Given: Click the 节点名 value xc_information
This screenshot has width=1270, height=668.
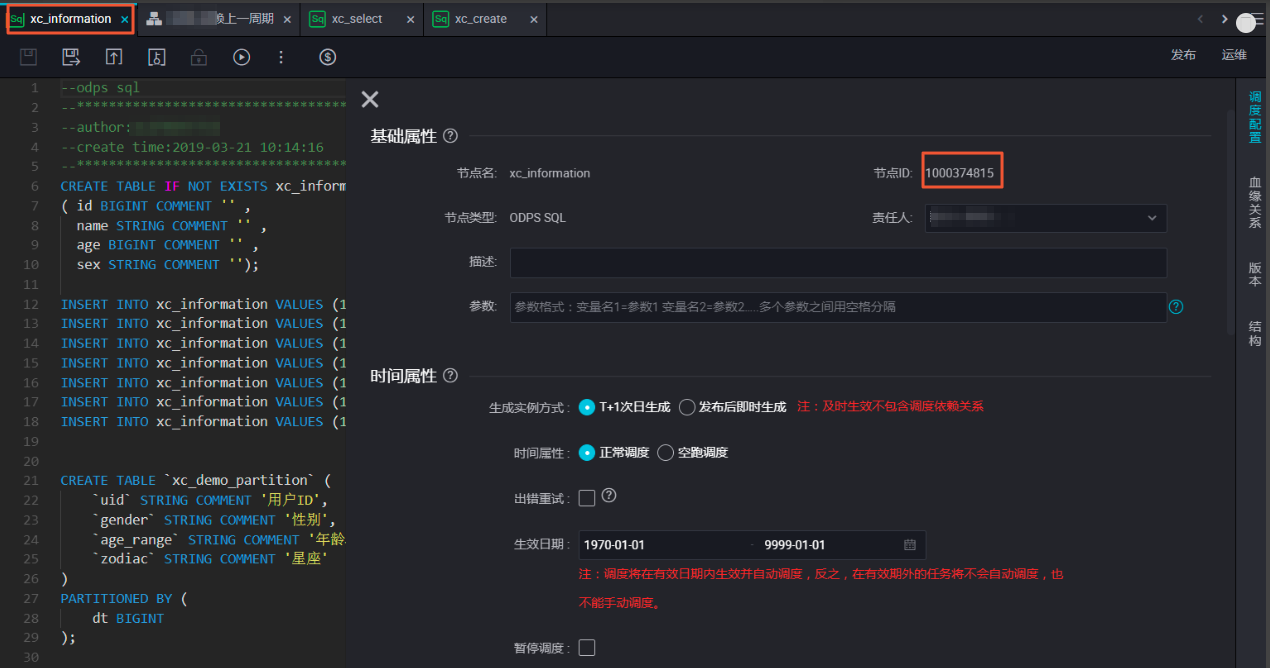Looking at the screenshot, I should coord(550,173).
